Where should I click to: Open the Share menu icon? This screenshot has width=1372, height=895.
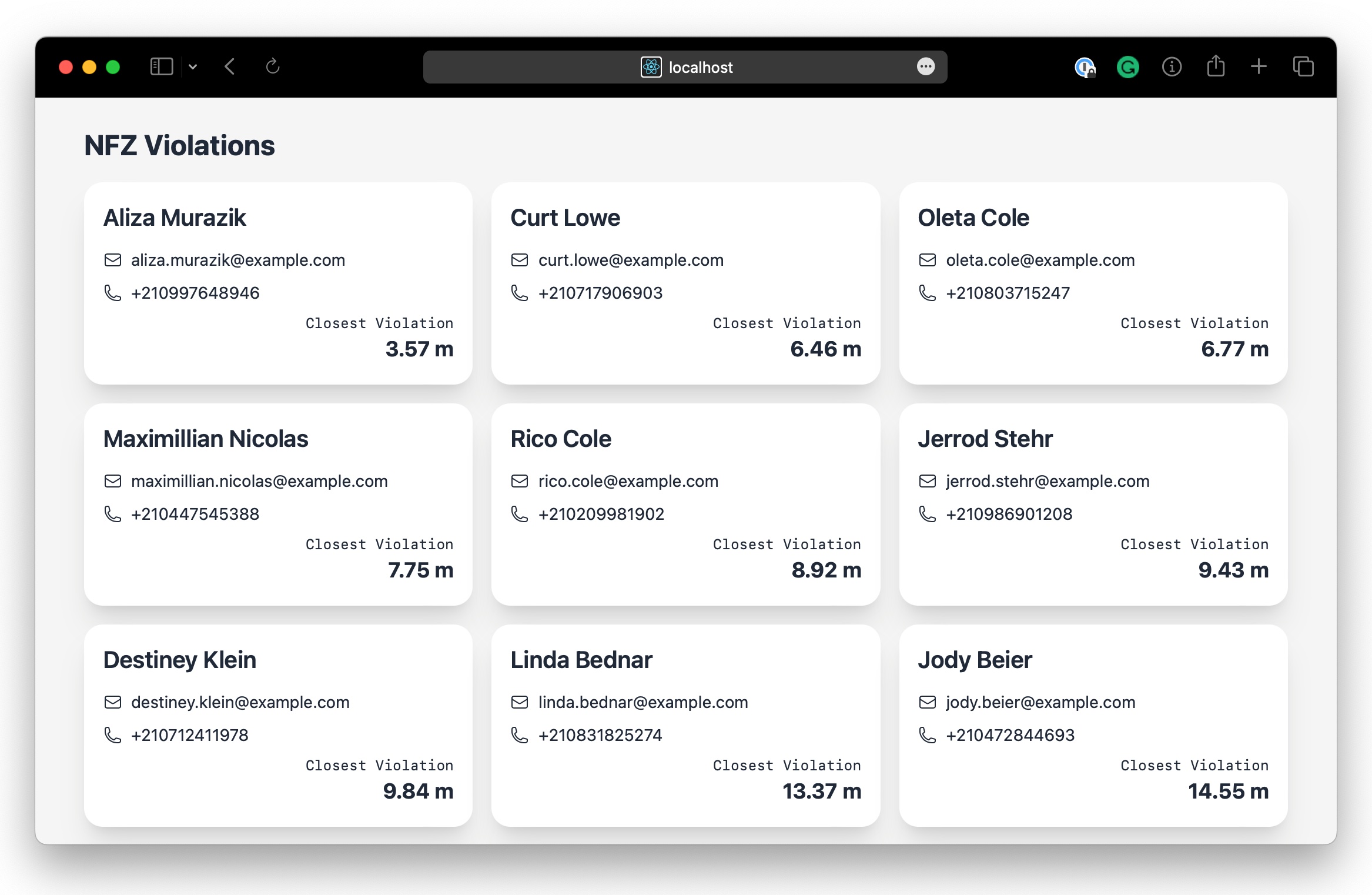pyautogui.click(x=1216, y=66)
